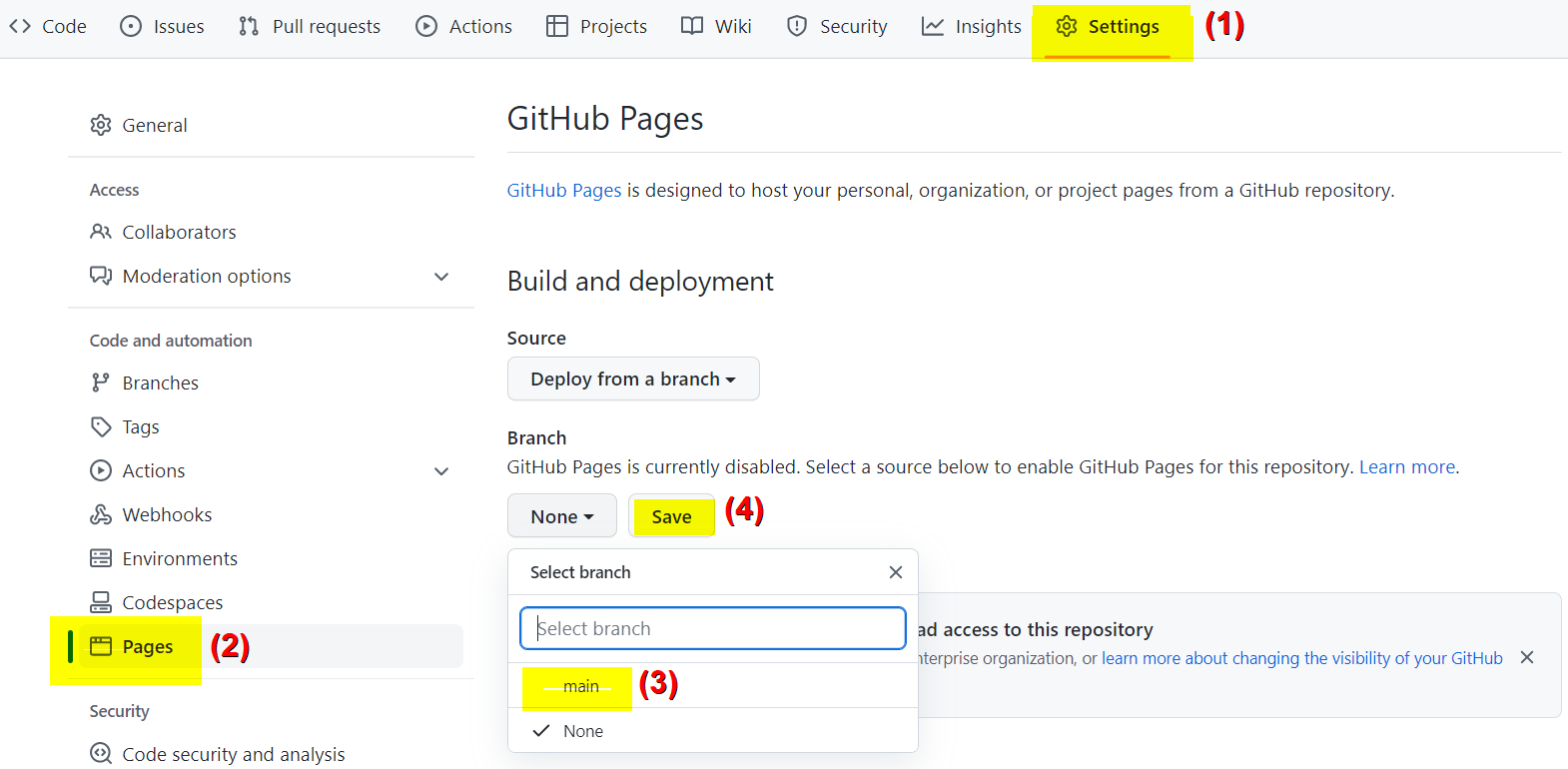Open the Deploy from a branch dropdown
Image resolution: width=1568 pixels, height=769 pixels.
click(633, 379)
